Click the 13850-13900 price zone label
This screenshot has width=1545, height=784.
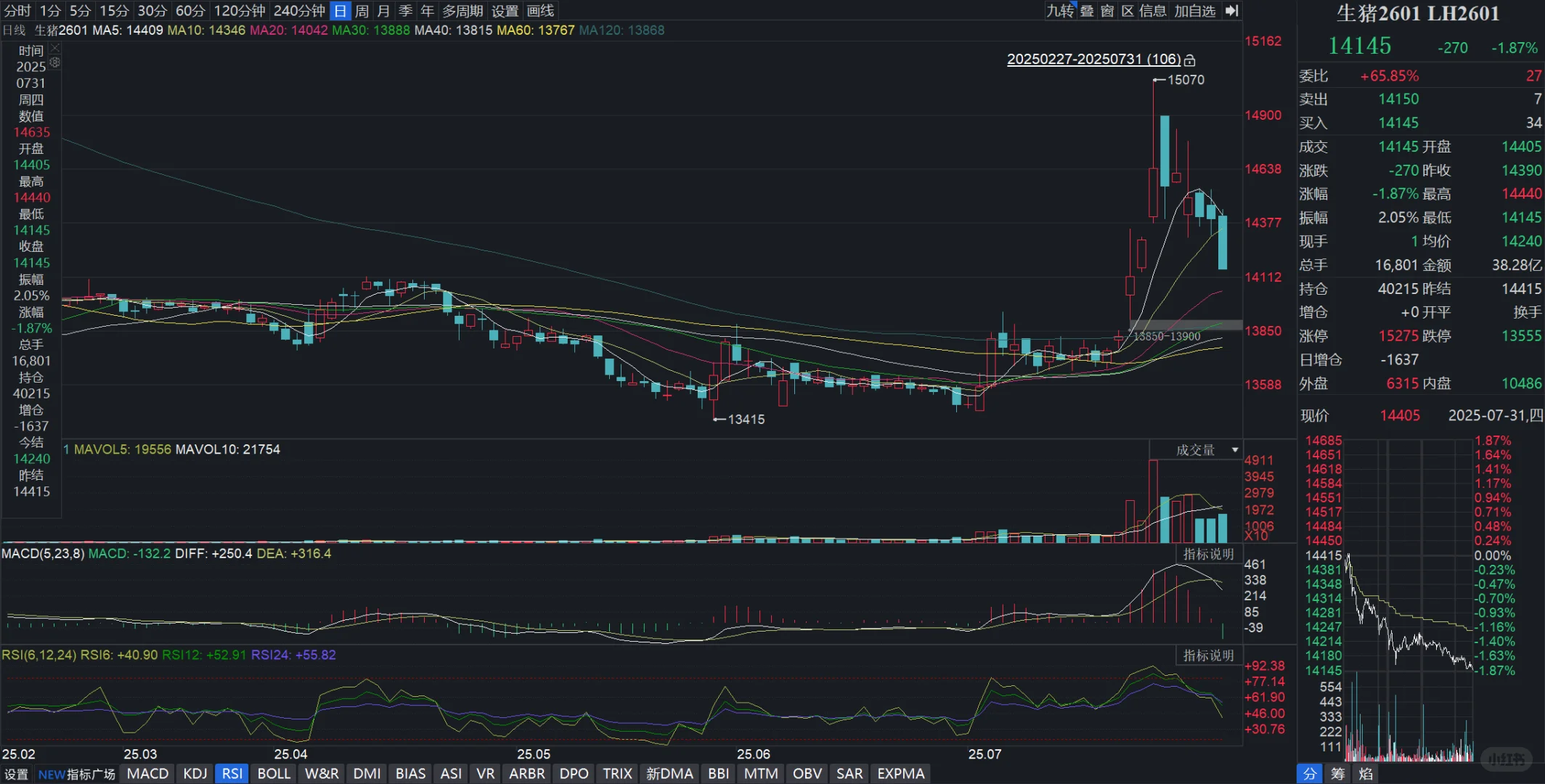click(1167, 336)
